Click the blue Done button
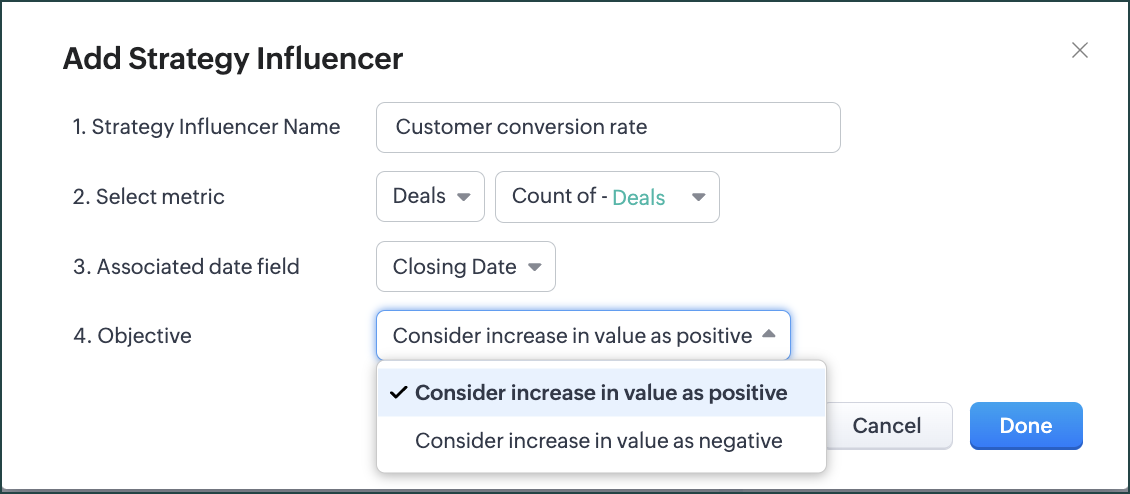The width and height of the screenshot is (1130, 494). (1025, 425)
